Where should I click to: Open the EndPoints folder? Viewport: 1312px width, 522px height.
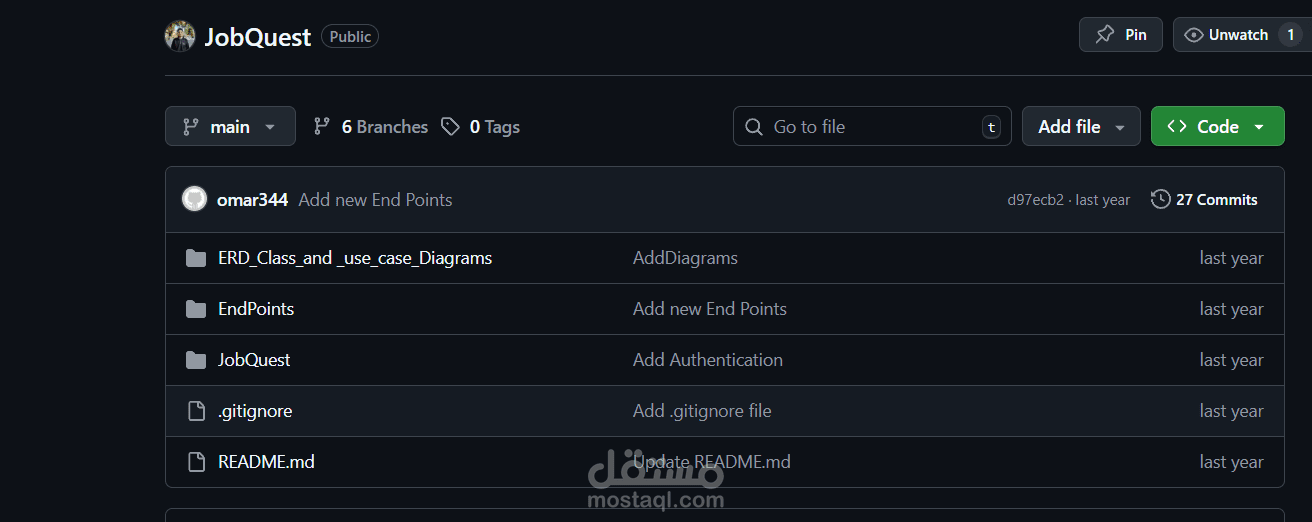[256, 309]
